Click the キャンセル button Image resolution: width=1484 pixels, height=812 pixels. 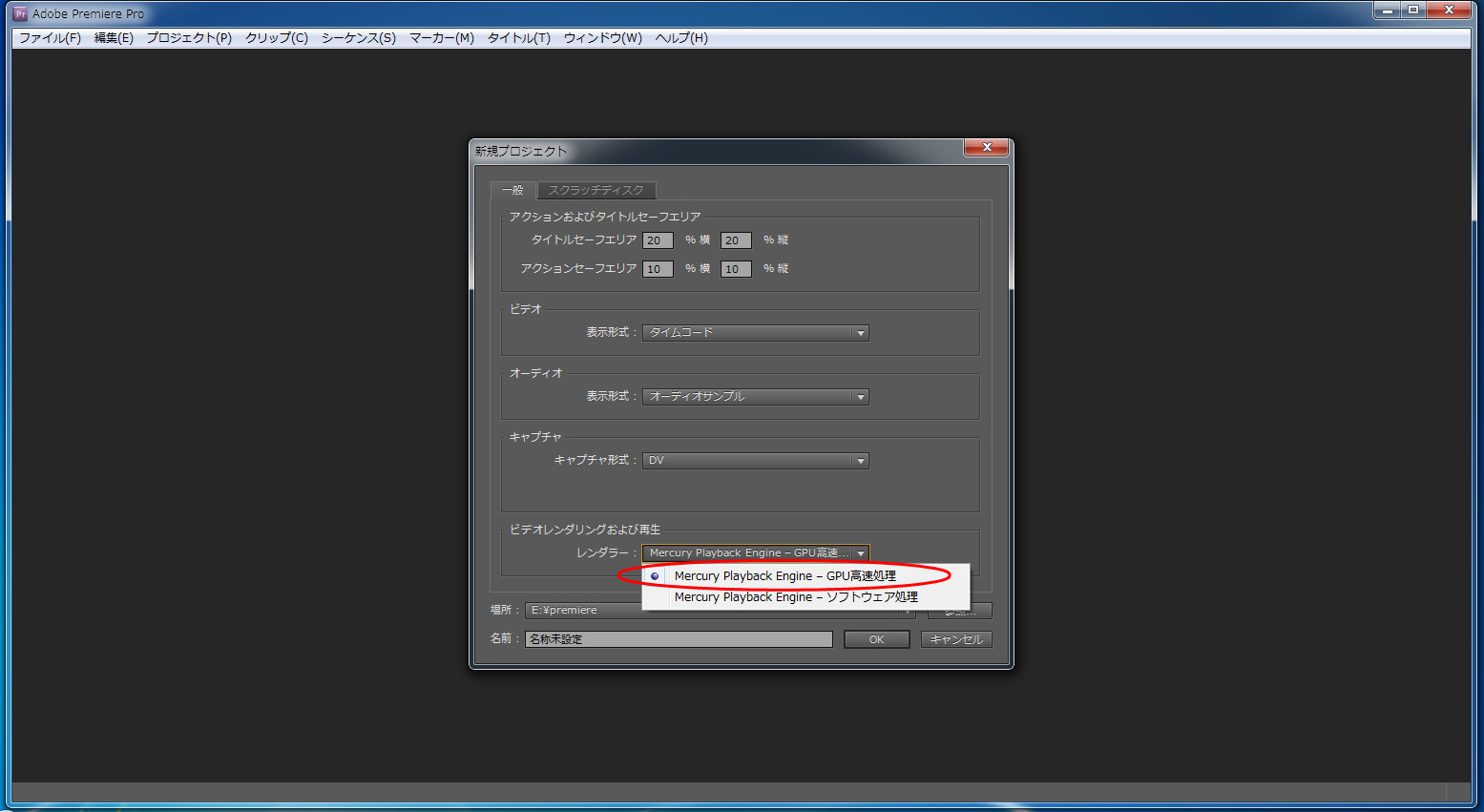956,639
